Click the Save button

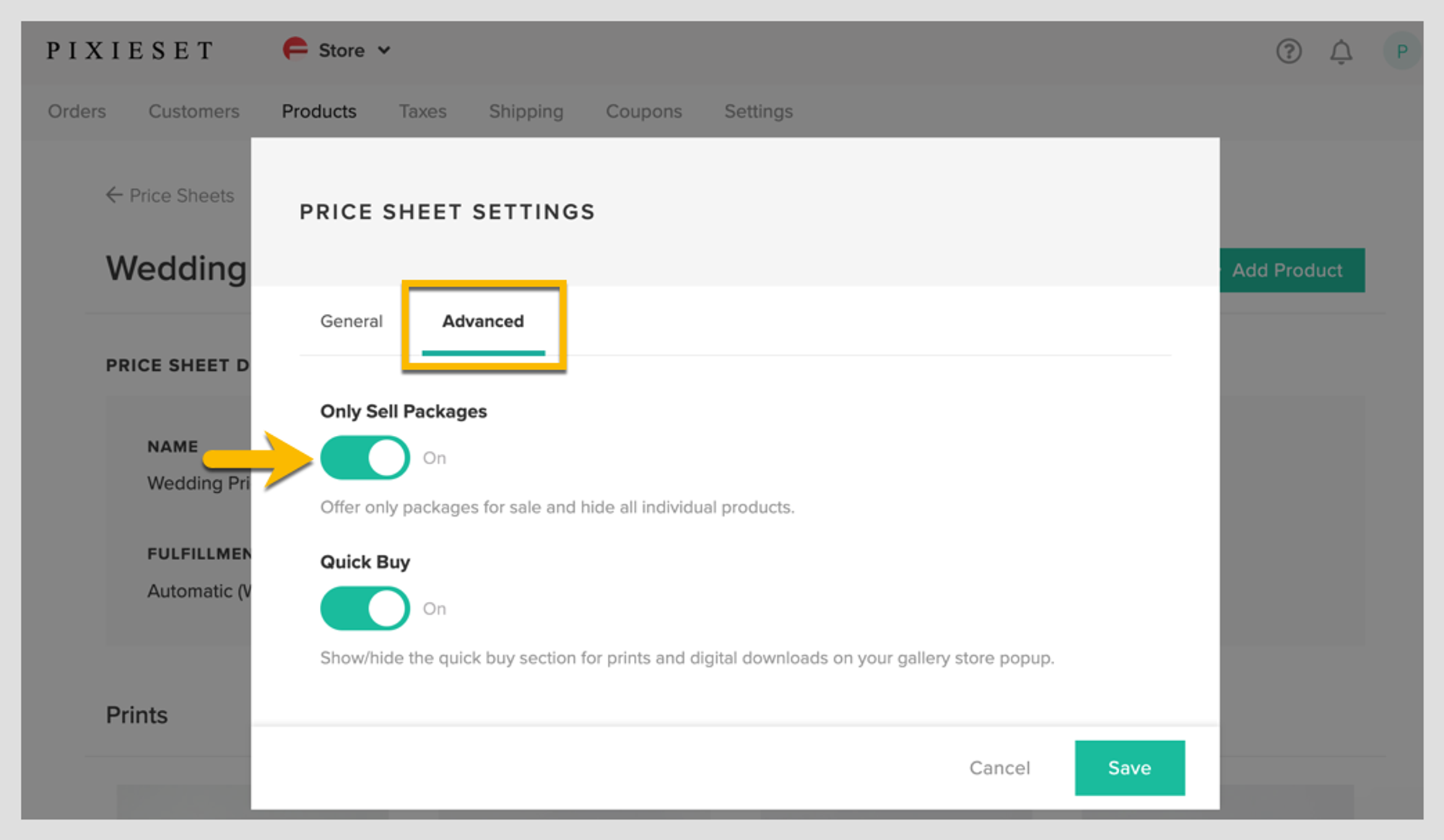1129,768
